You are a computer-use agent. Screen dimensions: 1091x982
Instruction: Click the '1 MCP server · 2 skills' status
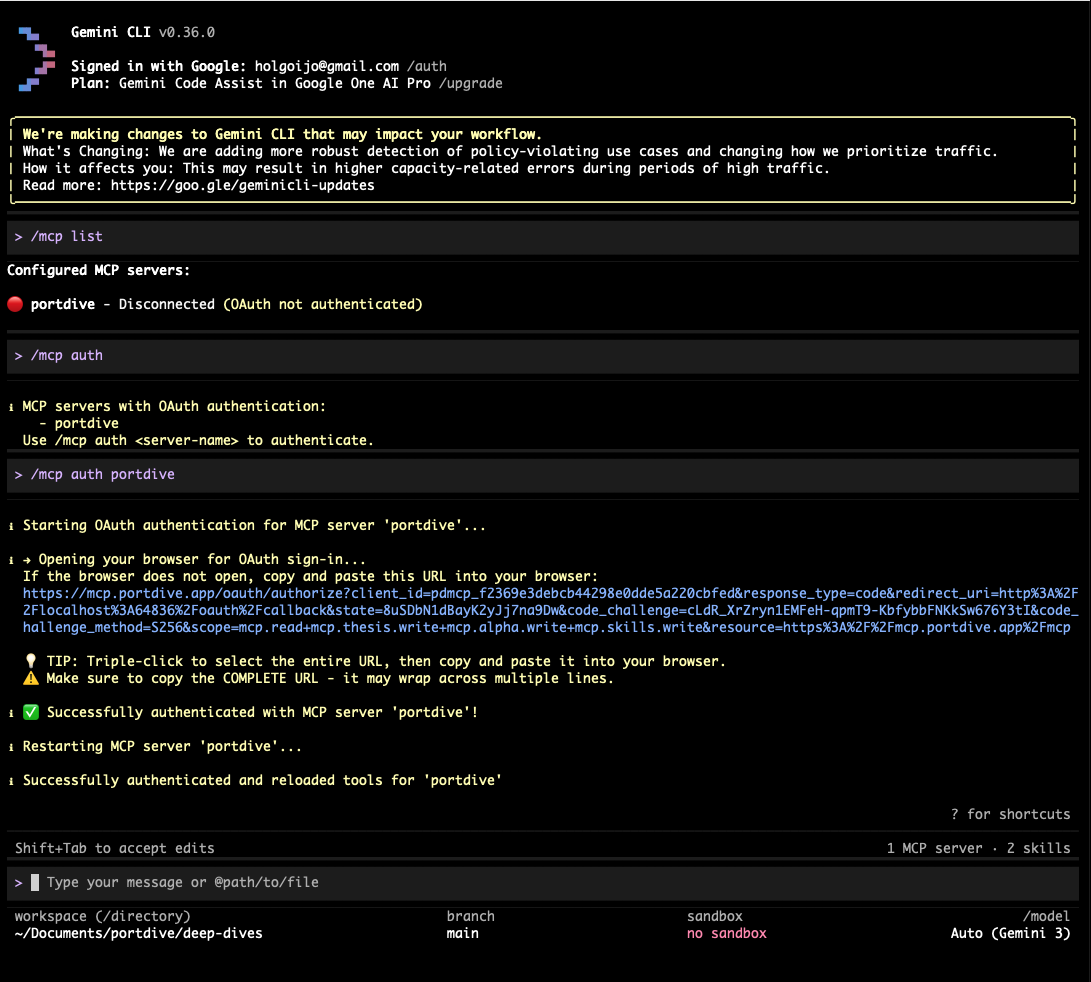click(x=978, y=848)
